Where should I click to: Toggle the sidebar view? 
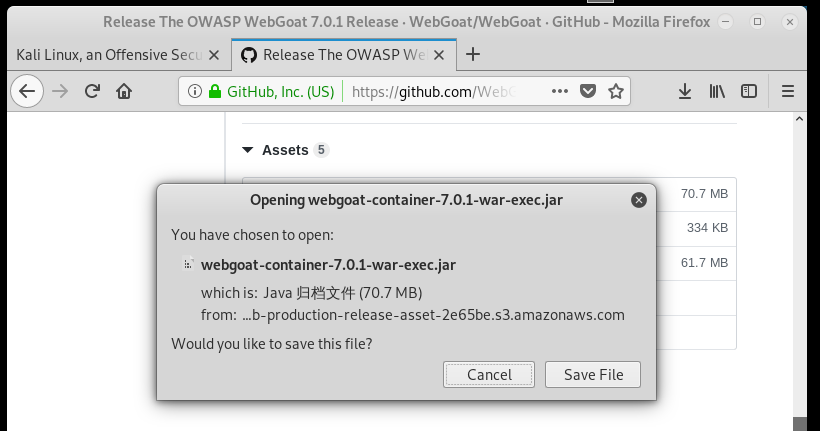(749, 92)
